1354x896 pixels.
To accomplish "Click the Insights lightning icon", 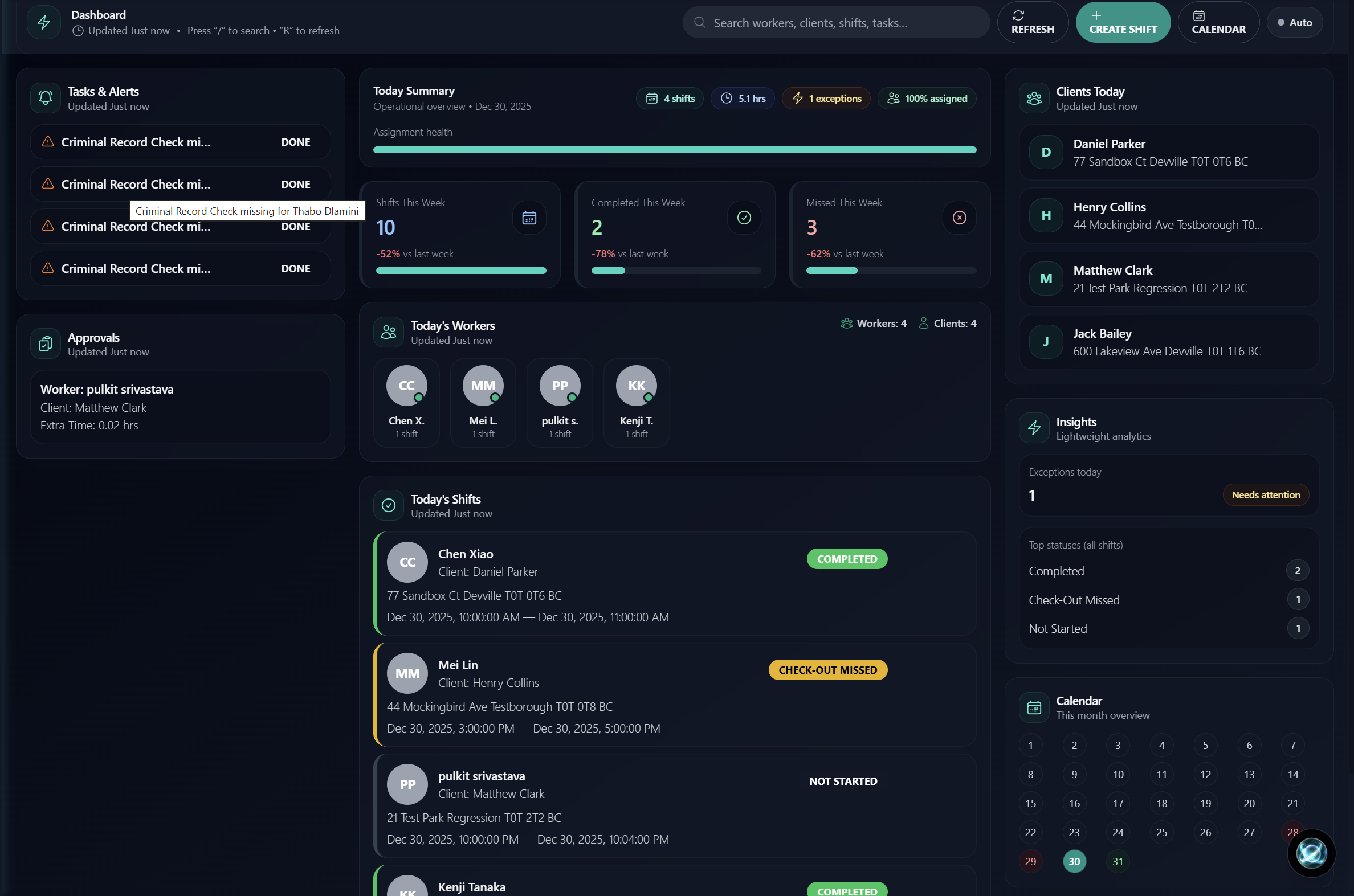I will pyautogui.click(x=1033, y=428).
